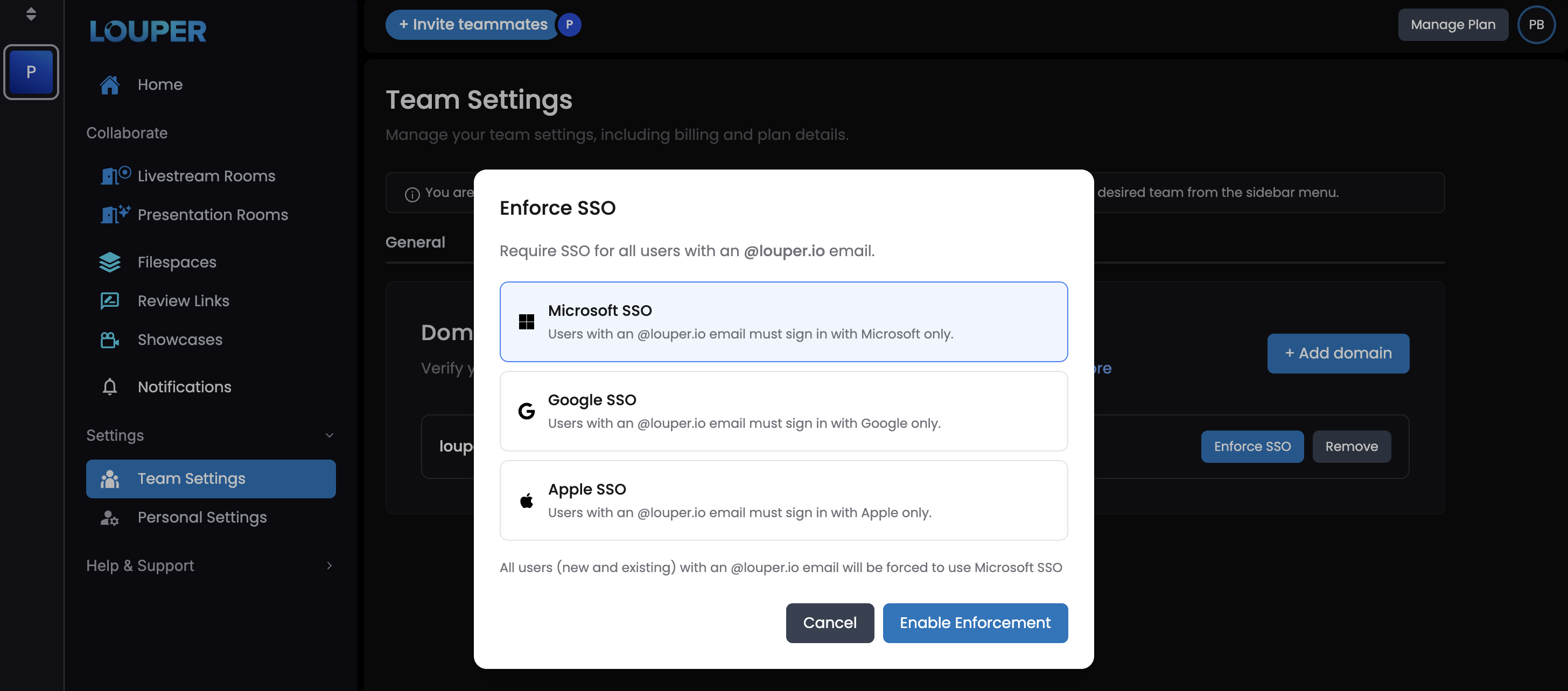Click the Home house icon

point(109,84)
